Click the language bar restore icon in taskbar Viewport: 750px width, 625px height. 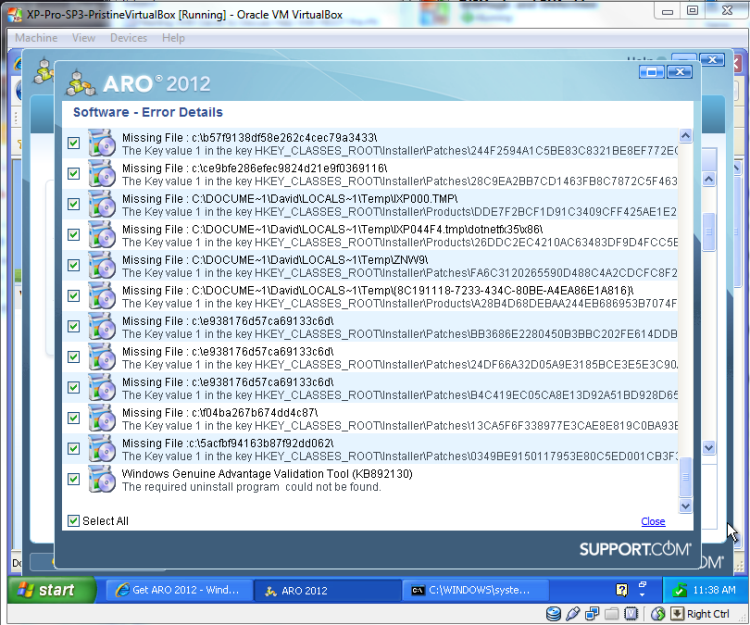(642, 585)
